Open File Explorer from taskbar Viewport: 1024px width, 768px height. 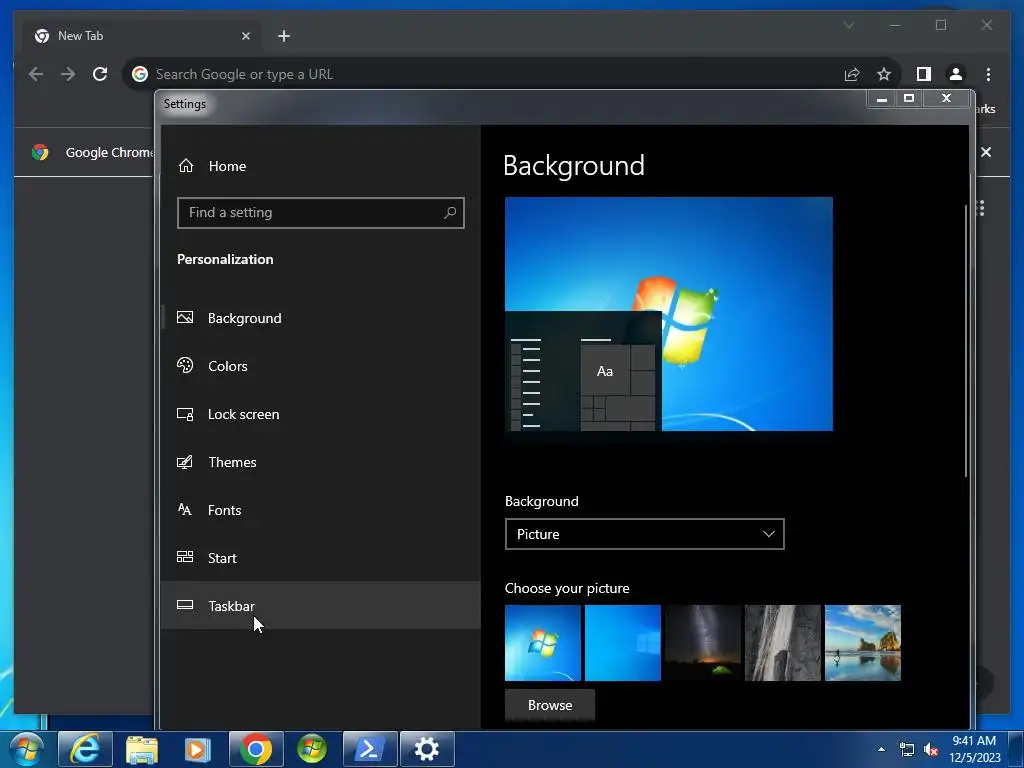[x=142, y=748]
